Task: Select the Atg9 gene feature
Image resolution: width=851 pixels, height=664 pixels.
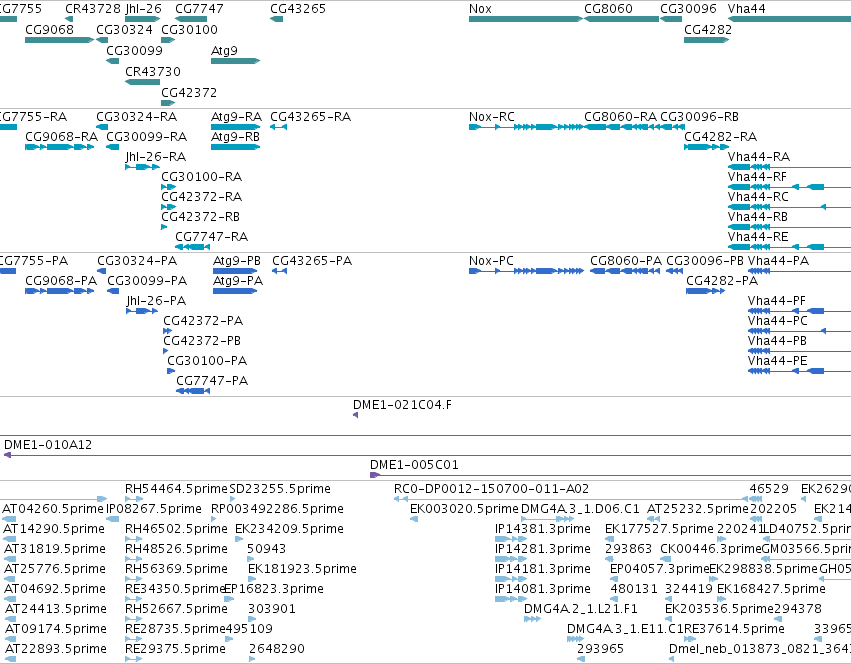Action: coord(236,61)
